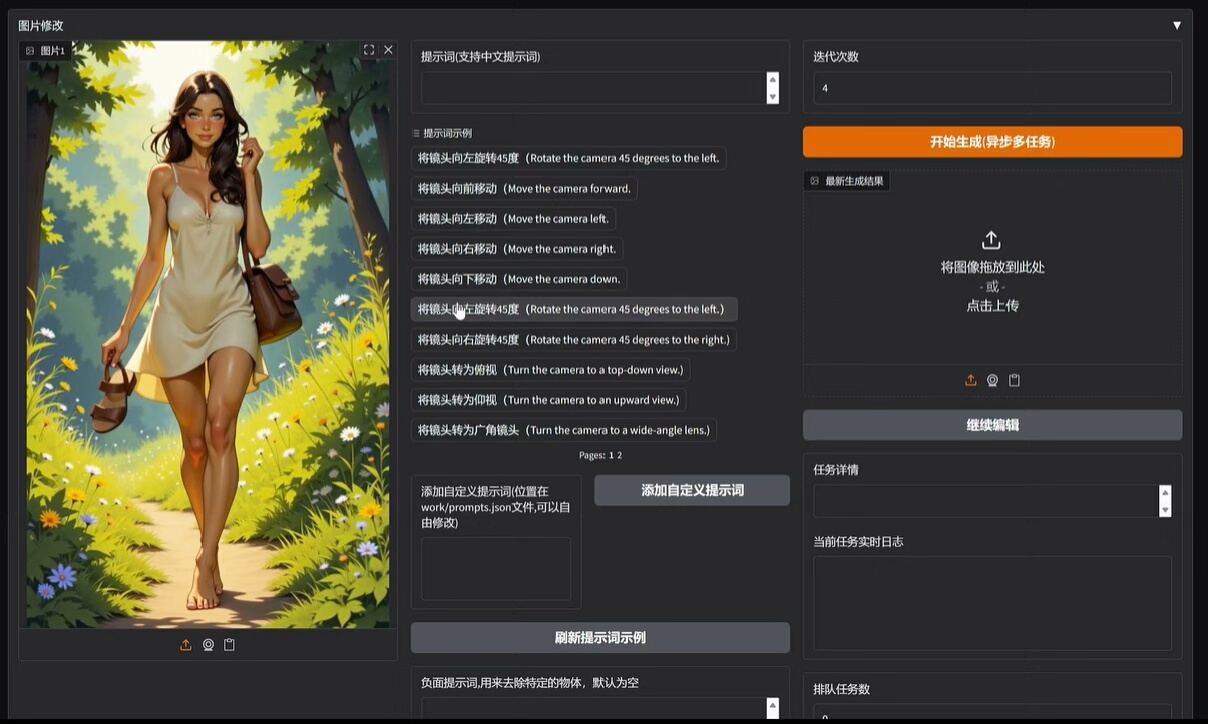Click the upload arrow in drop area
Screen dimensions: 1208x724
click(991, 240)
